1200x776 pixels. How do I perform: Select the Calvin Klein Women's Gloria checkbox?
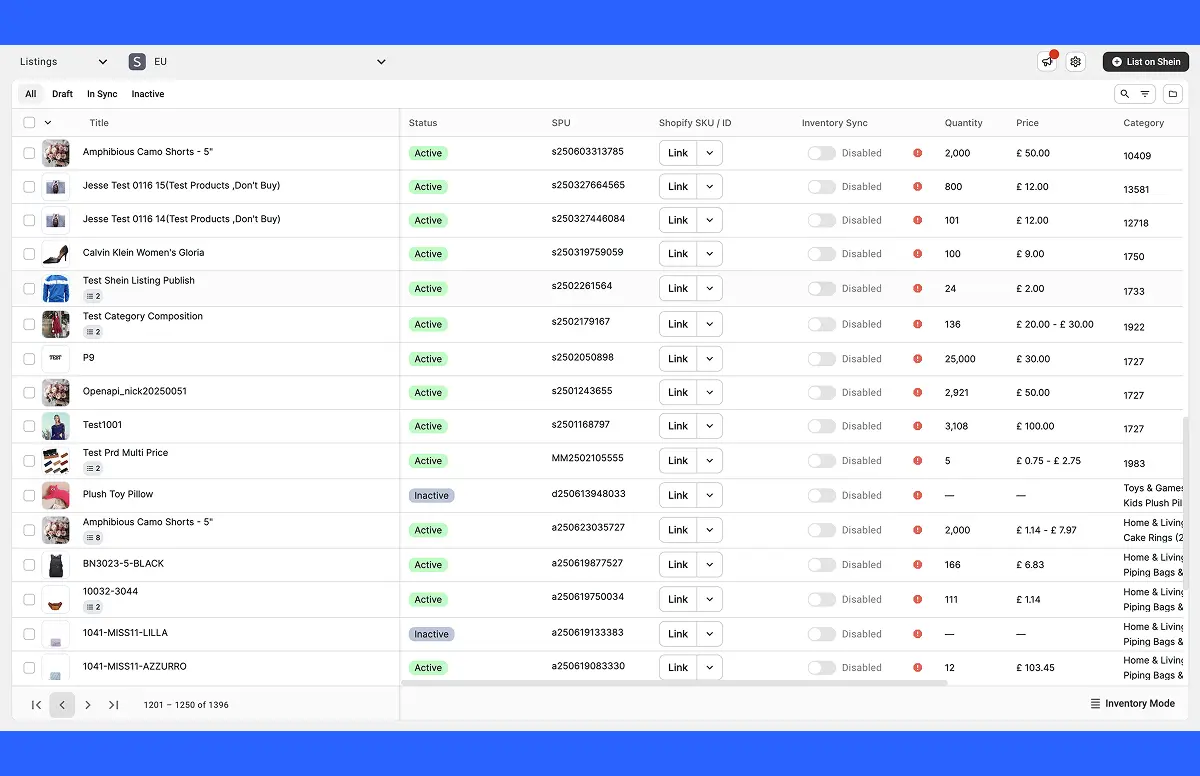[x=29, y=254]
